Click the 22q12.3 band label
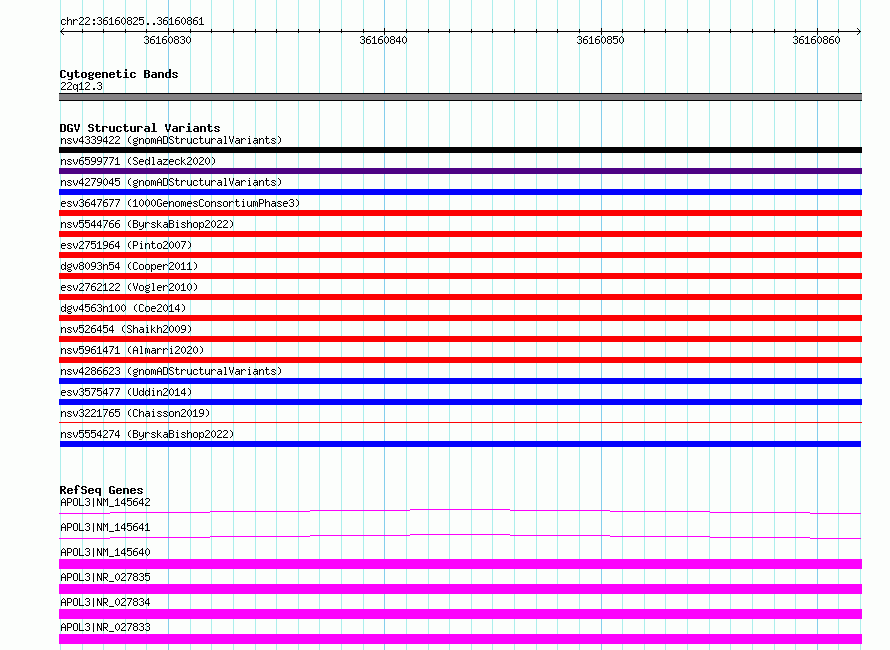Image resolution: width=890 pixels, height=650 pixels. (x=81, y=86)
